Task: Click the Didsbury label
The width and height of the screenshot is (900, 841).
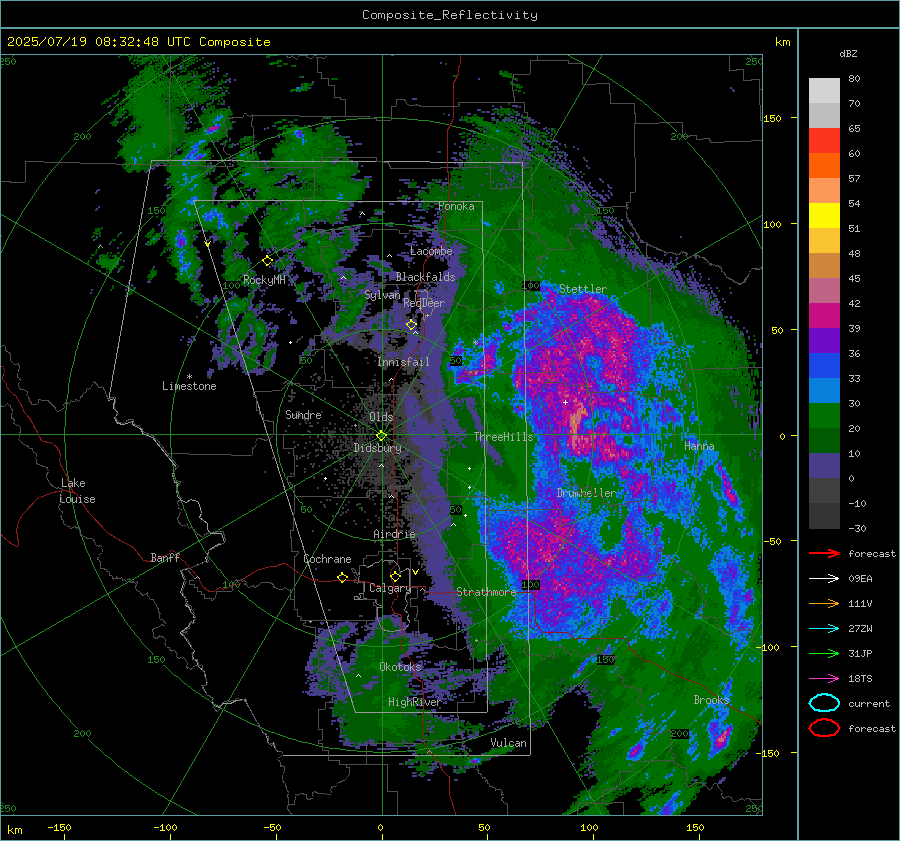Action: (377, 448)
